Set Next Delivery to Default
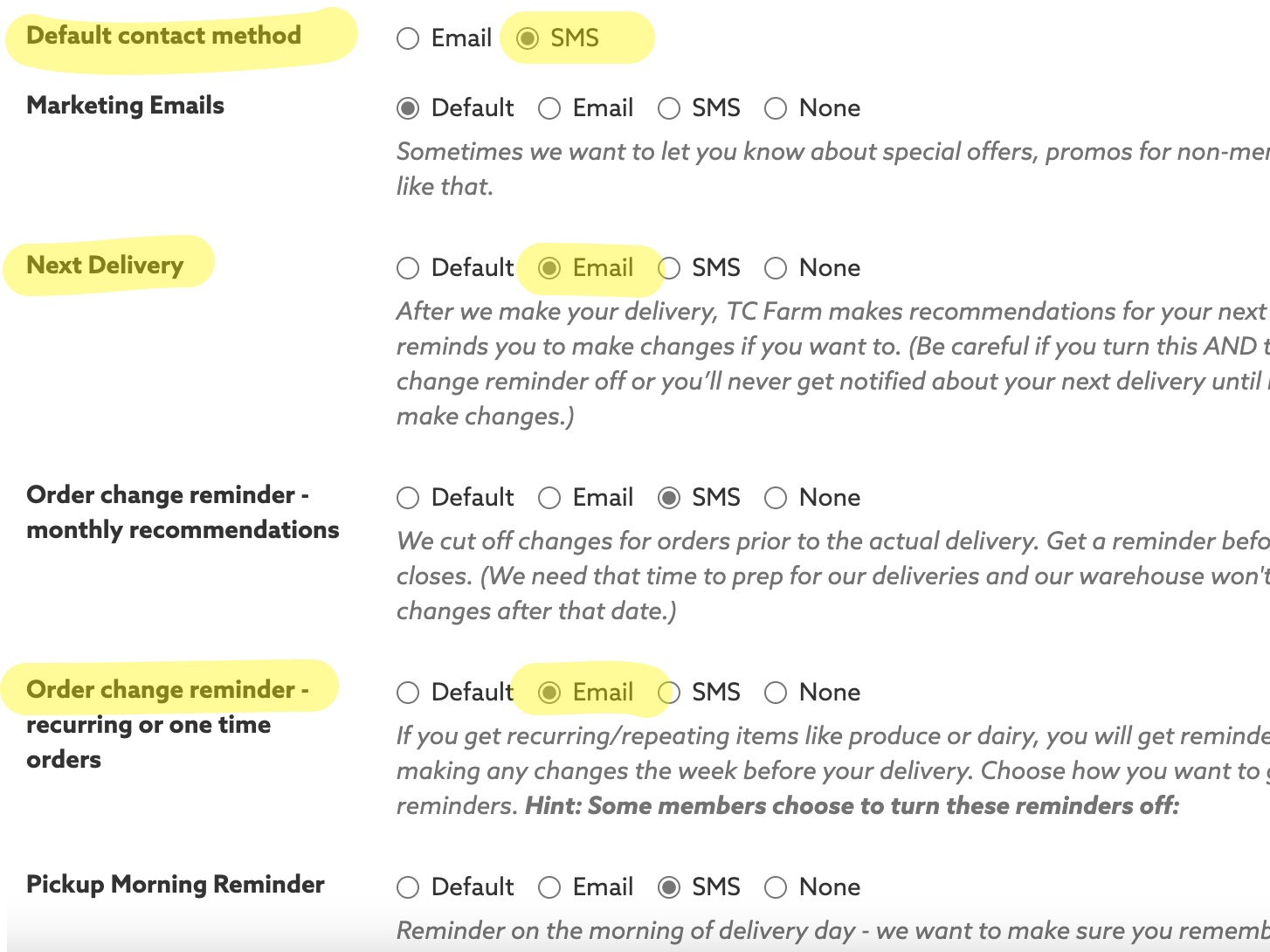The height and width of the screenshot is (952, 1270). pyautogui.click(x=408, y=268)
